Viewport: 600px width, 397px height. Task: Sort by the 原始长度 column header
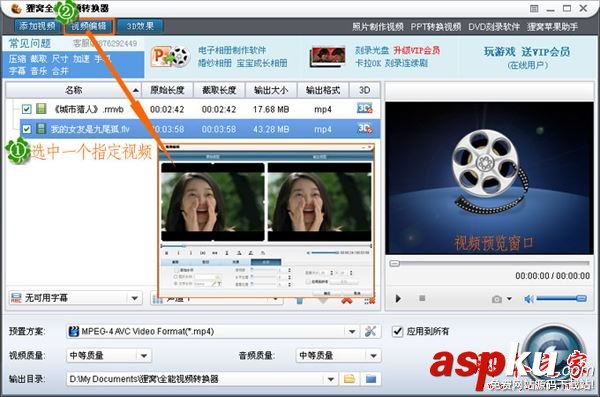[167, 90]
